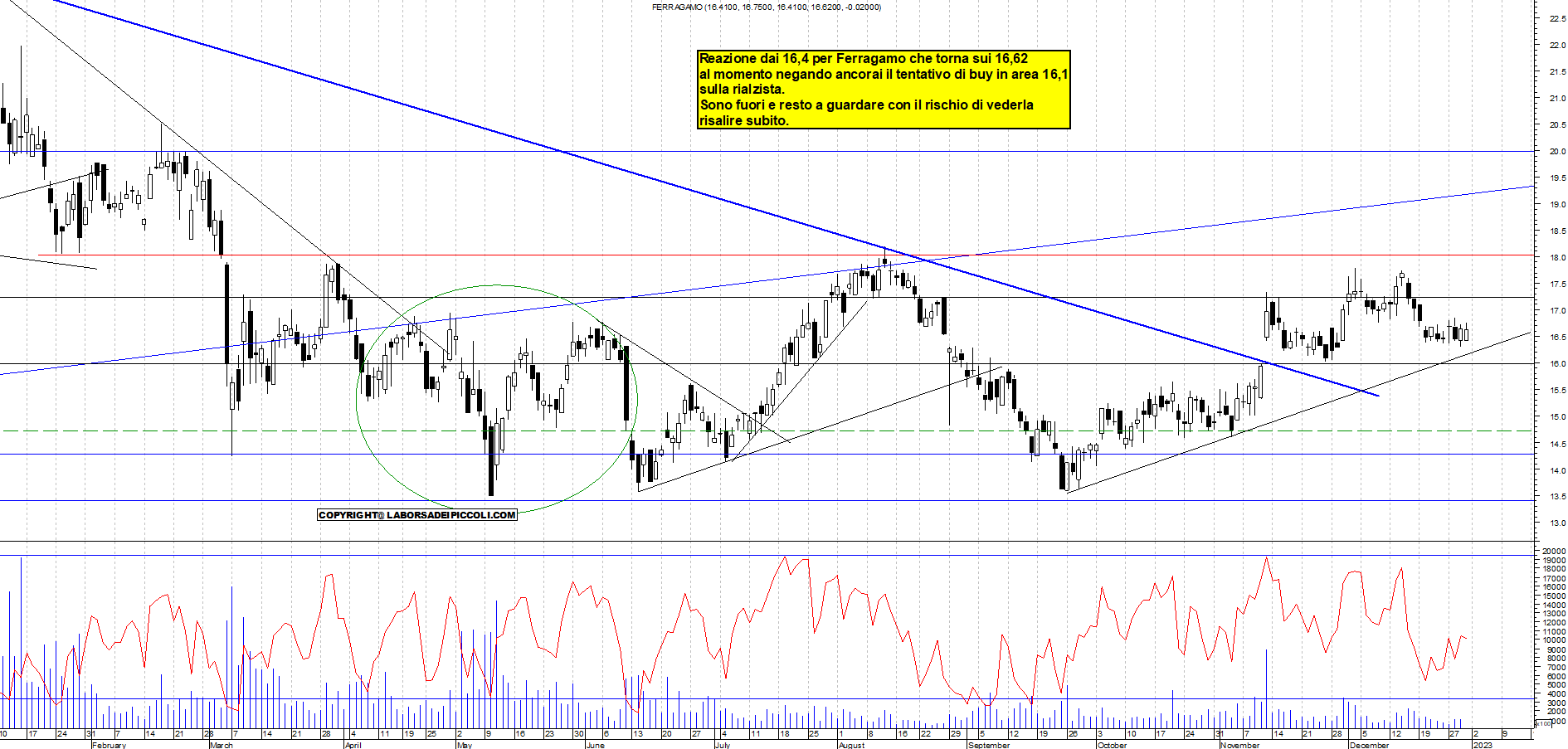Click the July month label on time axis
This screenshot has height=749, width=1568.
coord(723,745)
